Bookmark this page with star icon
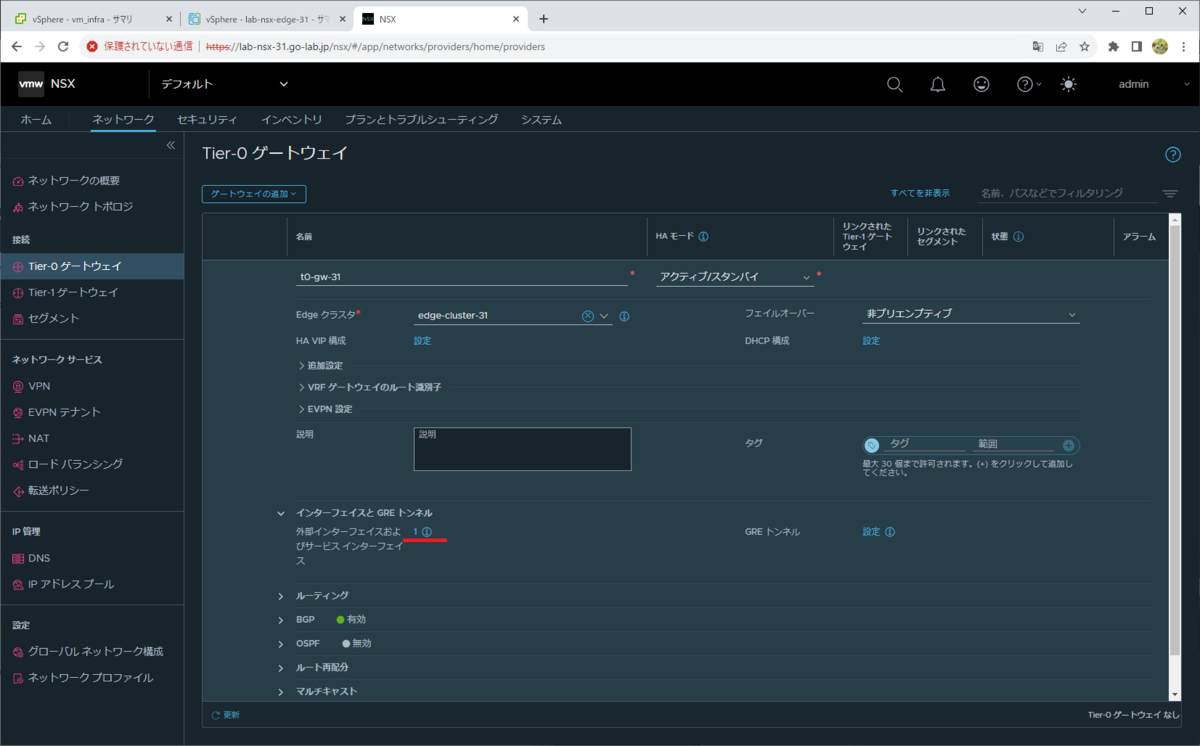 pos(1084,46)
